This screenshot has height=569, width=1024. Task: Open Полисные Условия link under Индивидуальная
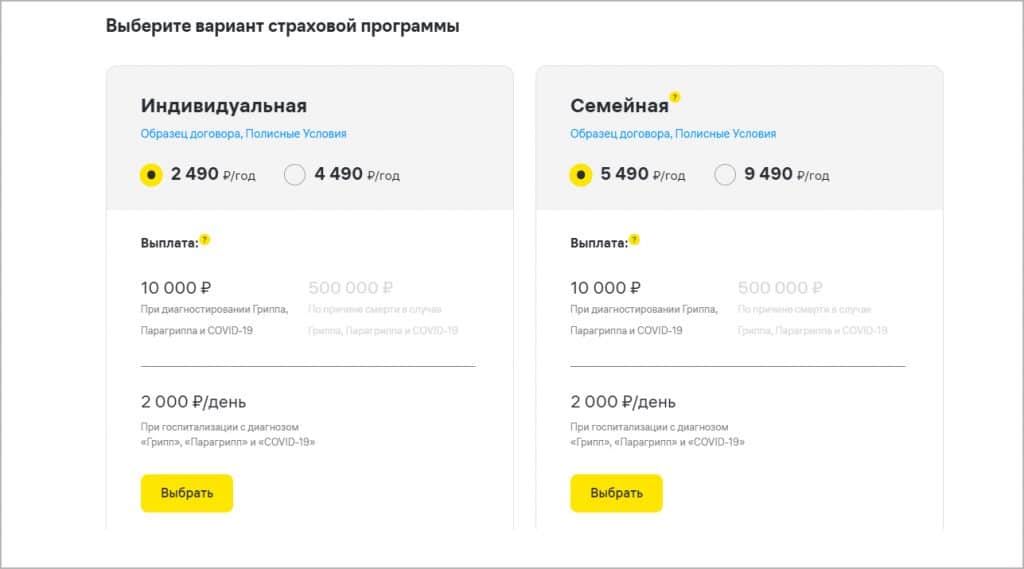point(296,133)
